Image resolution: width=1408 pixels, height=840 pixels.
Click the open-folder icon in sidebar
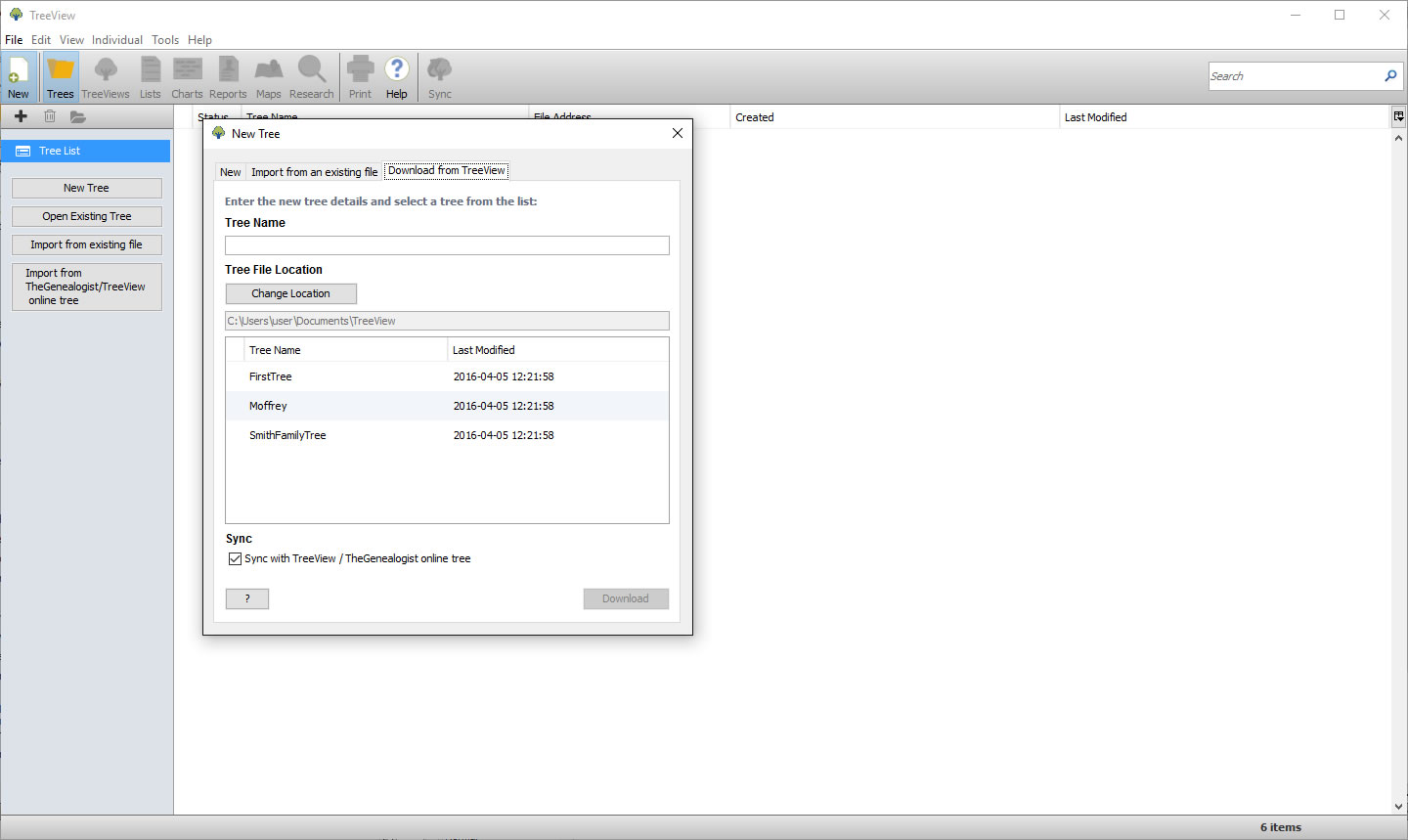pyautogui.click(x=78, y=116)
